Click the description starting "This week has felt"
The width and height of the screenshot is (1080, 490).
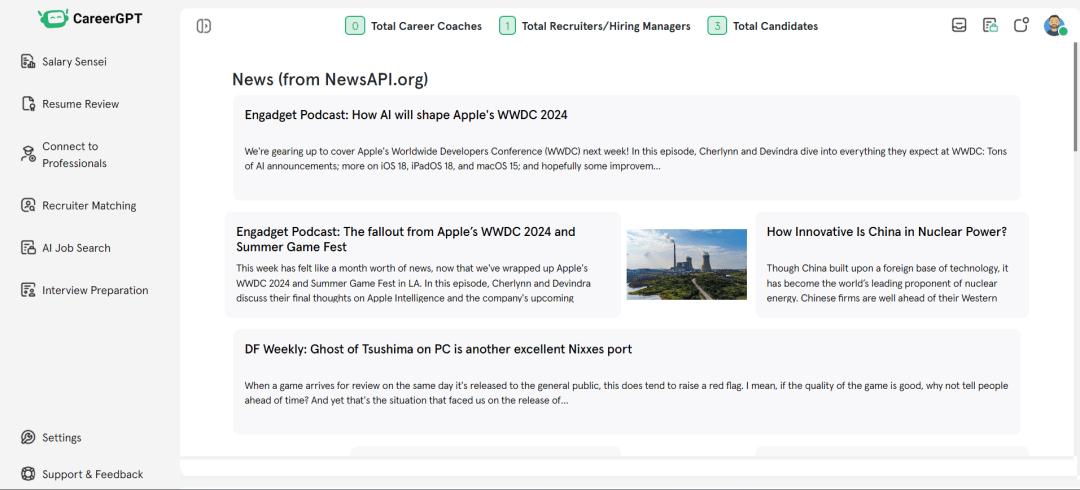(413, 283)
